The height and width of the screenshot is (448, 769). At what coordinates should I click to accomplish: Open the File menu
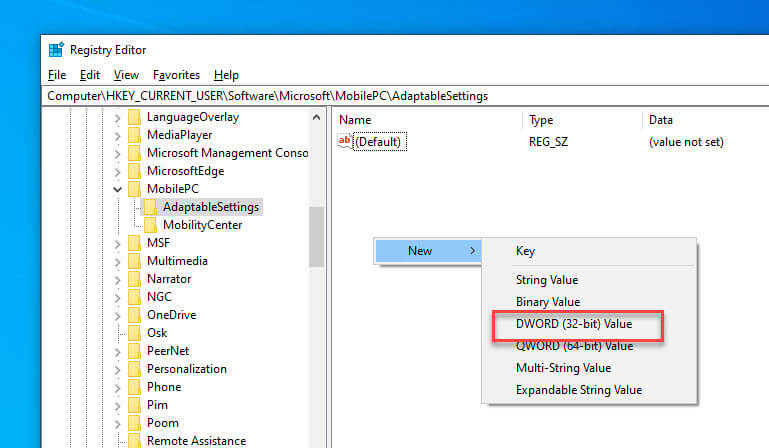click(x=57, y=75)
